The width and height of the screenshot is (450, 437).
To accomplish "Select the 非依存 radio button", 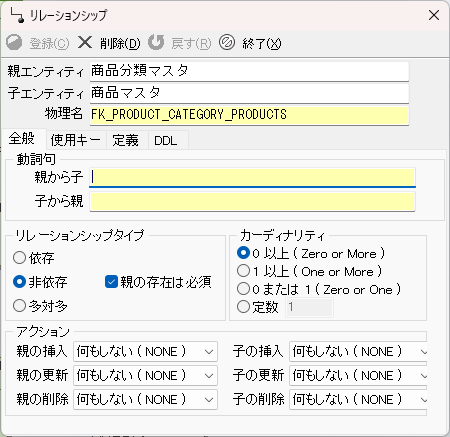I will [40, 282].
